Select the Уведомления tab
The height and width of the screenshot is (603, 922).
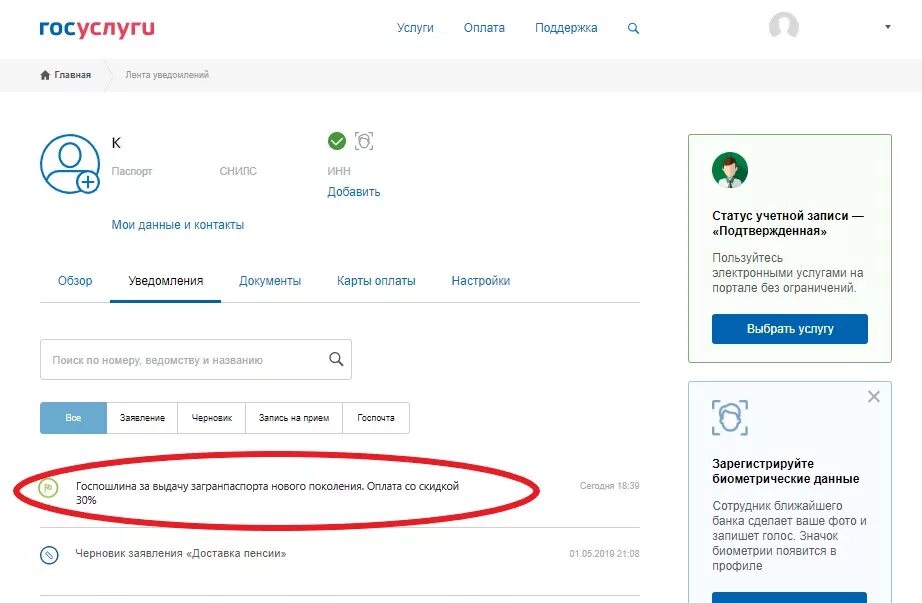pyautogui.click(x=166, y=281)
